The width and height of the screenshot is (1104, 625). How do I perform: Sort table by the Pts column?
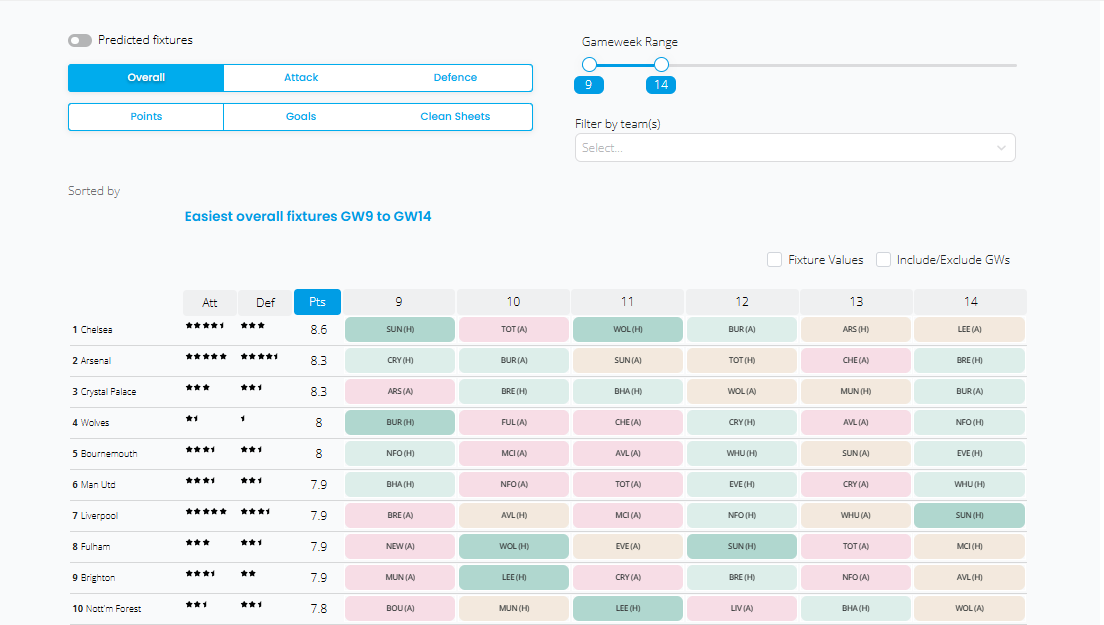[x=318, y=302]
